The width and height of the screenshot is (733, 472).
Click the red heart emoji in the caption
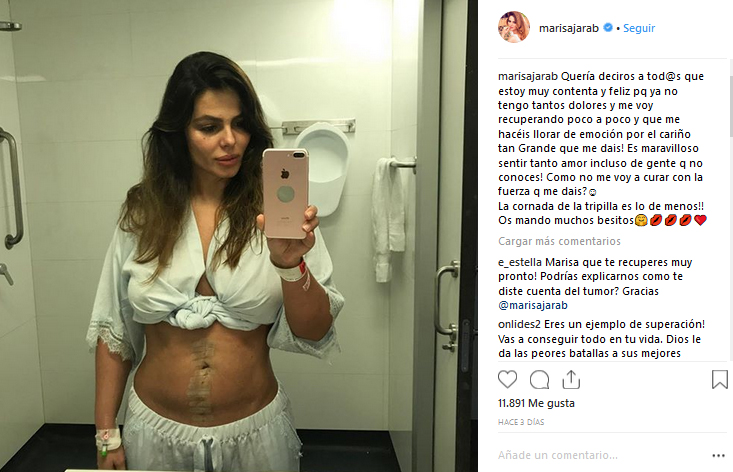(x=700, y=220)
